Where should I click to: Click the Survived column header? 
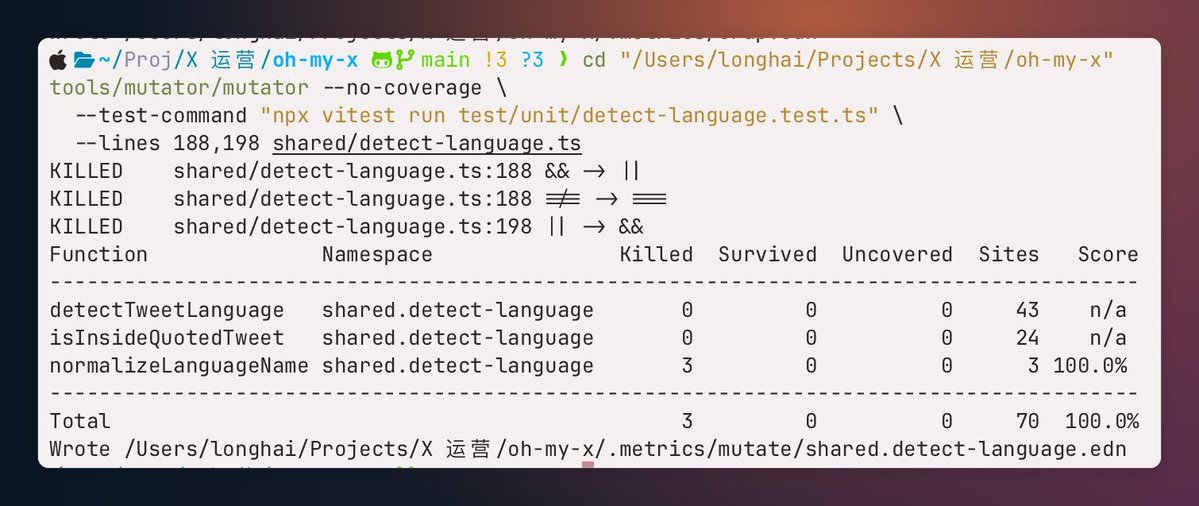click(x=767, y=255)
